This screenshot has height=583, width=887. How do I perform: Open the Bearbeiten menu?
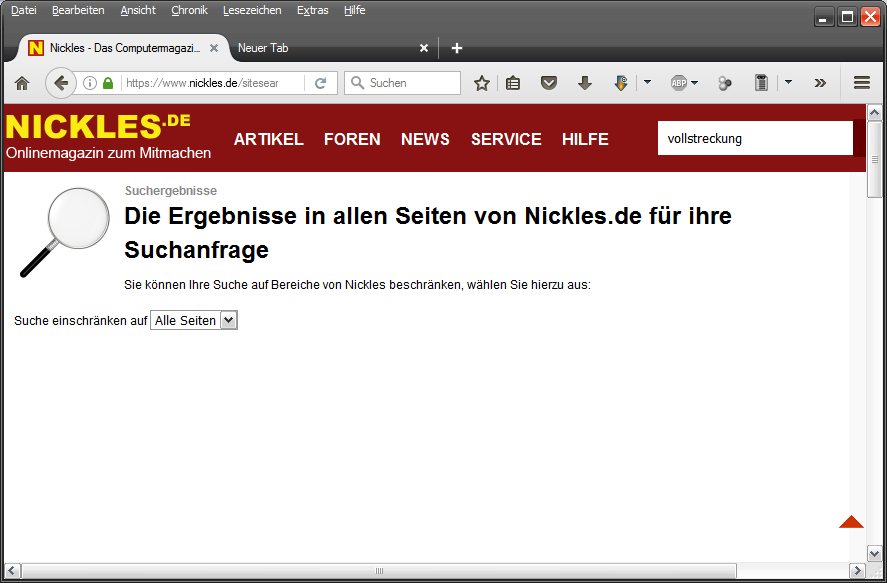[78, 10]
